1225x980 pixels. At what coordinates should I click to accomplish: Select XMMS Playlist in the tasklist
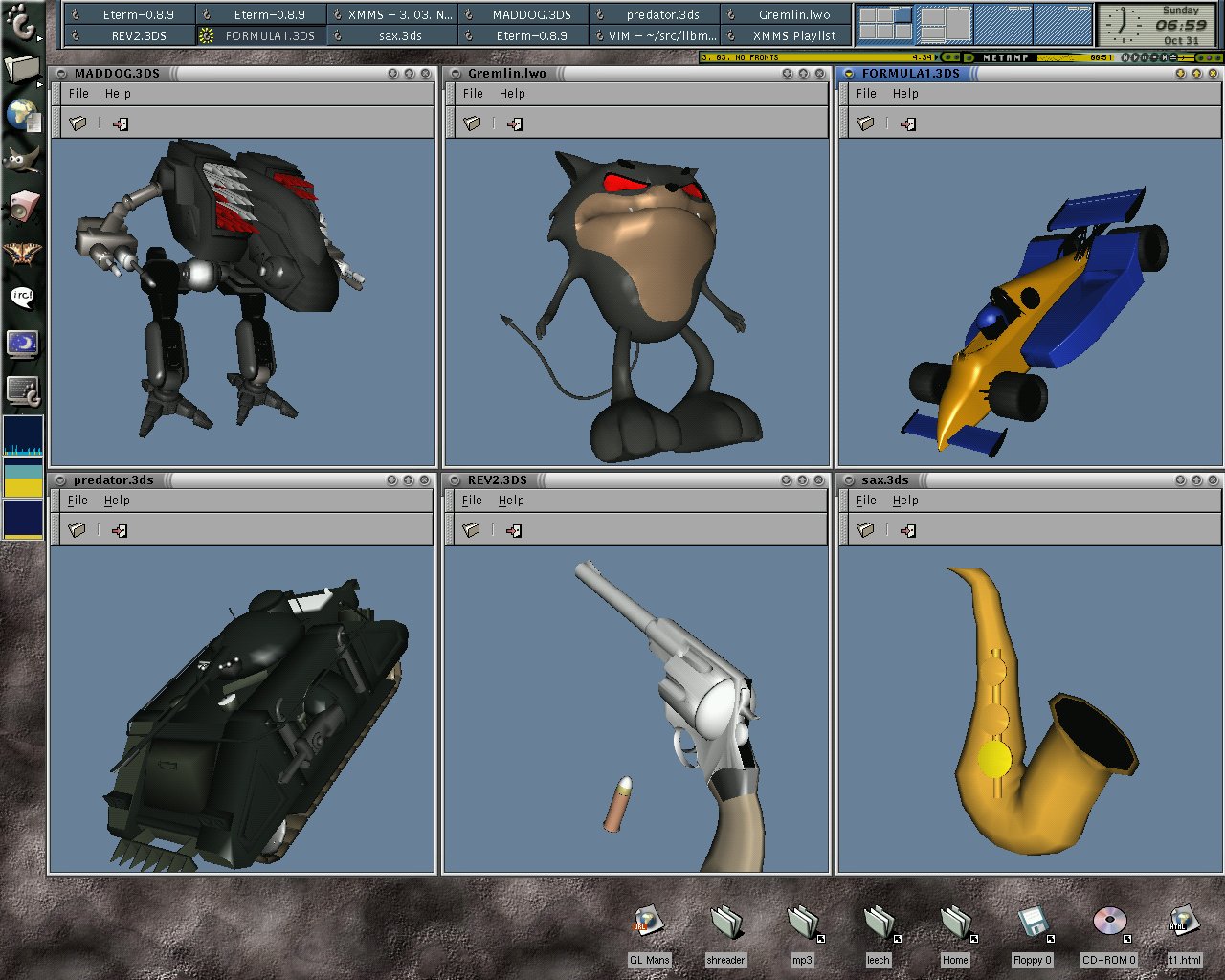point(786,35)
